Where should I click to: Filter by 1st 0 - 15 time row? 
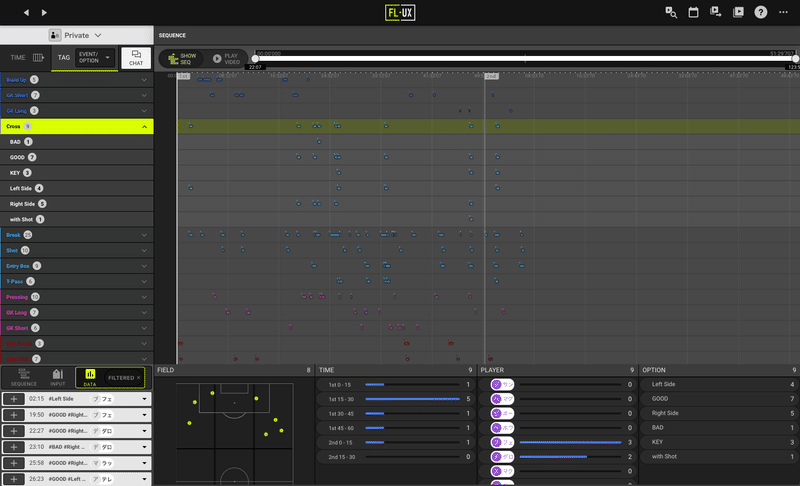point(396,385)
